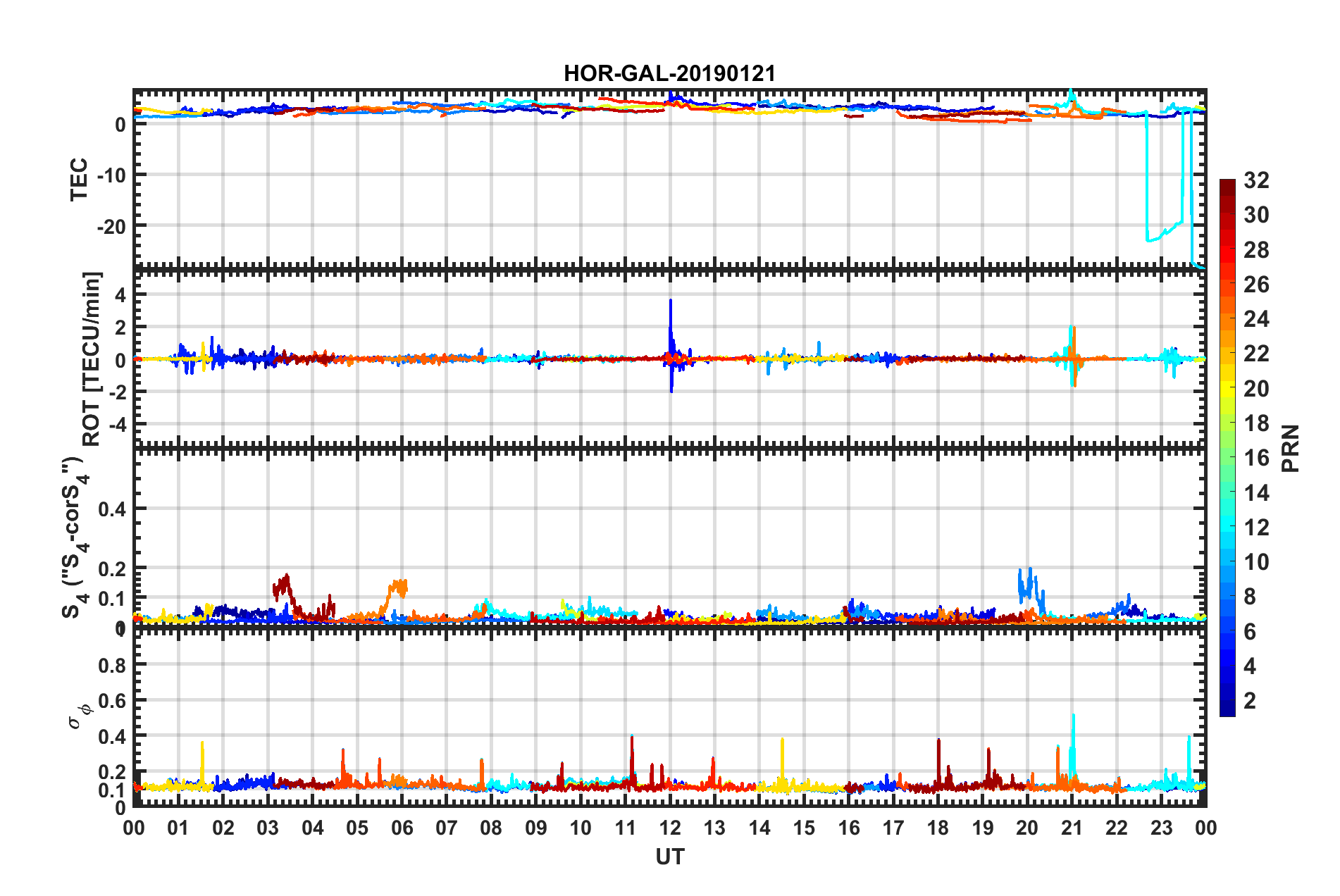Click the sigma phi y-axis label

click(x=80, y=718)
